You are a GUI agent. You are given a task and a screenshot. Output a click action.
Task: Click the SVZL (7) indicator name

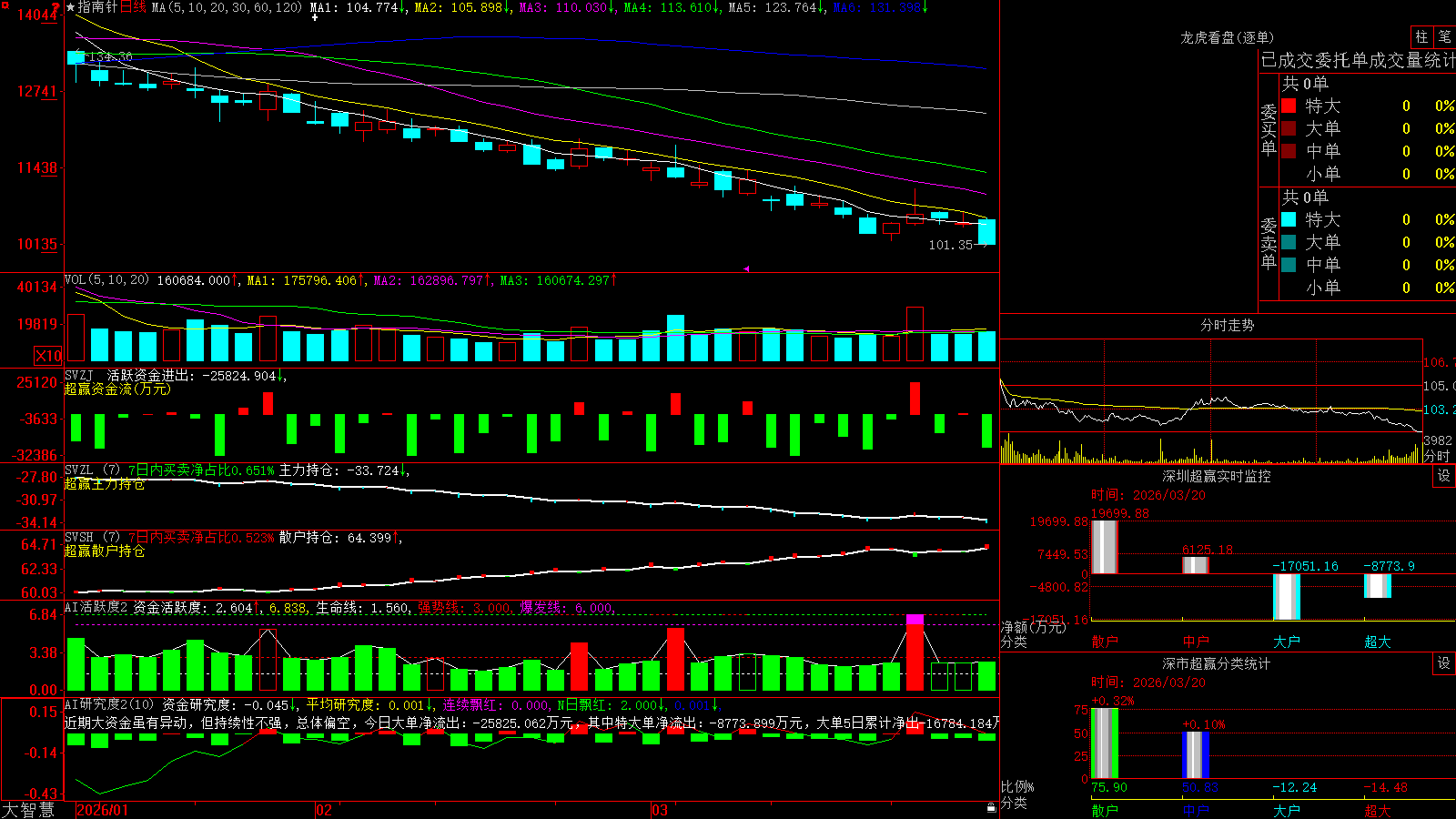pyautogui.click(x=92, y=470)
